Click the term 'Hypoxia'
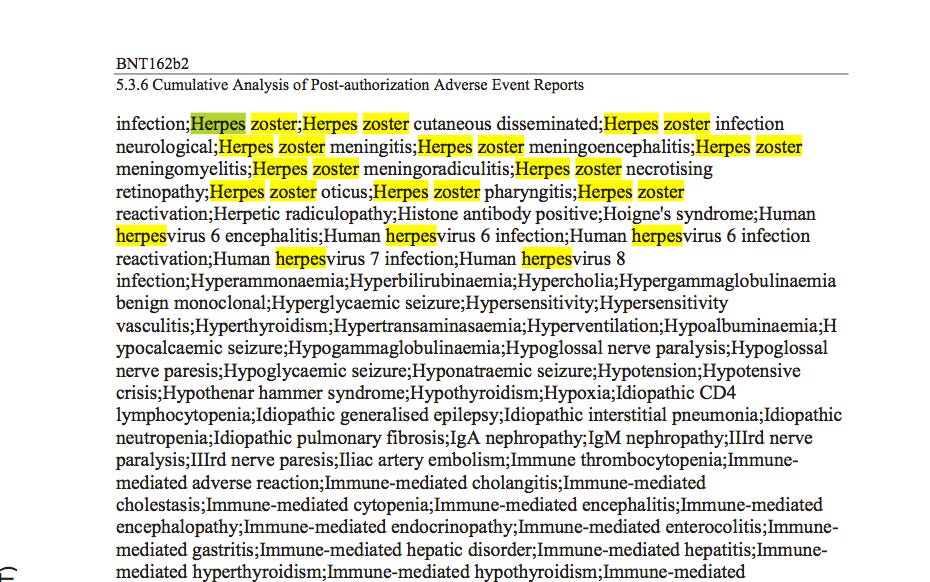 [x=578, y=393]
